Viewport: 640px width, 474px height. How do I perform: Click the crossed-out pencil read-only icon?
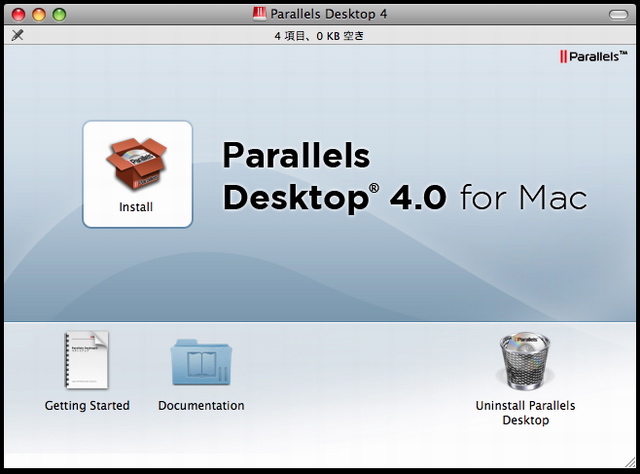pos(17,35)
